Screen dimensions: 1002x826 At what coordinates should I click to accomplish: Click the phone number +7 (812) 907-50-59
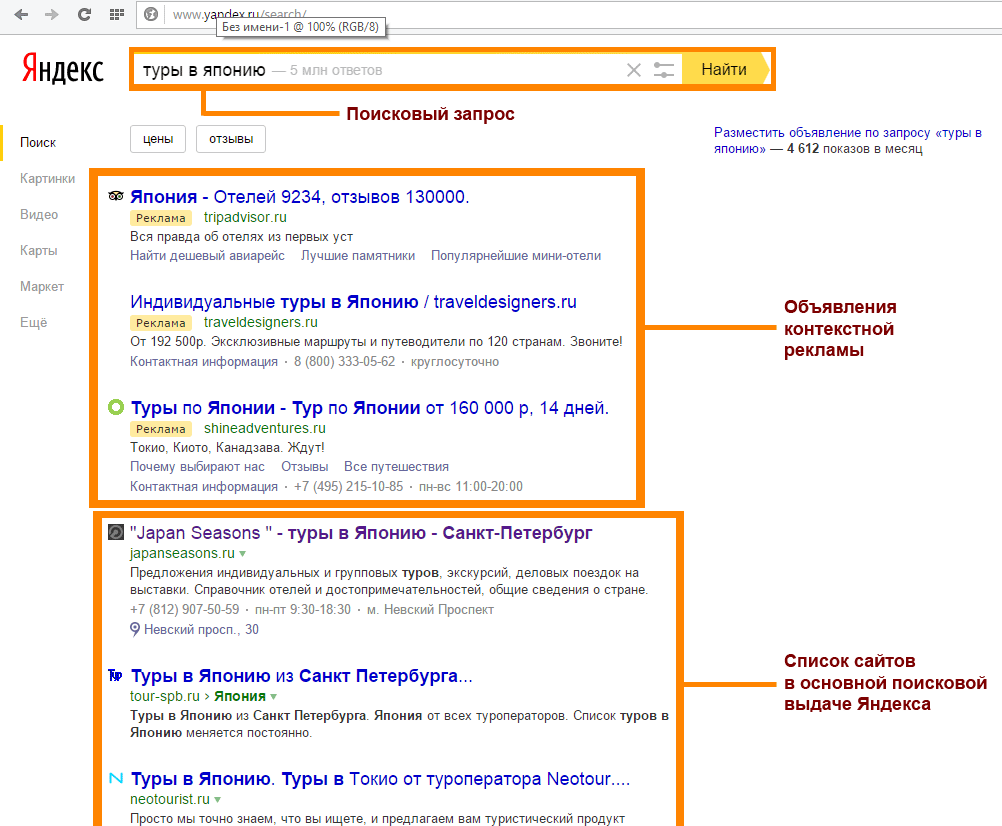185,609
